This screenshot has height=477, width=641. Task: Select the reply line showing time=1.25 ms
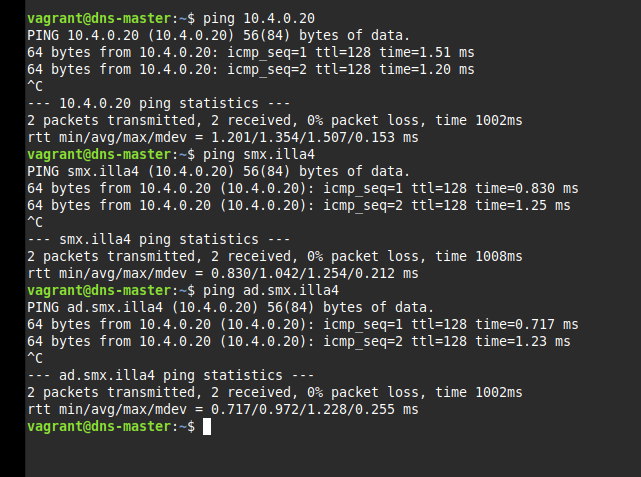[298, 206]
